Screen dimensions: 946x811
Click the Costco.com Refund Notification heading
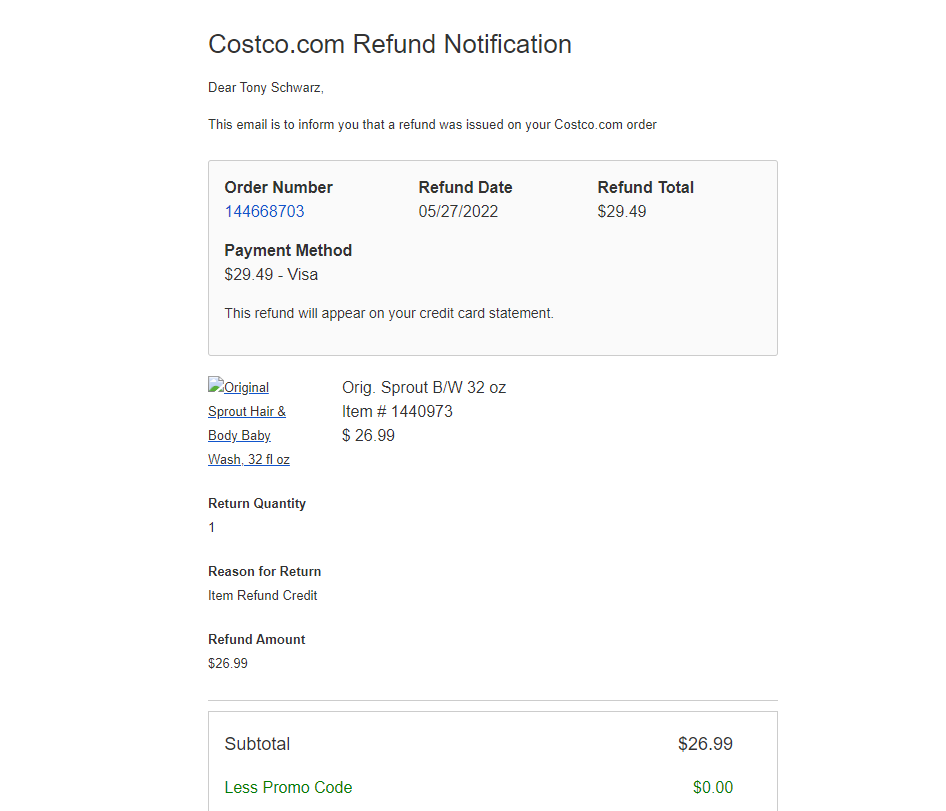(x=390, y=44)
